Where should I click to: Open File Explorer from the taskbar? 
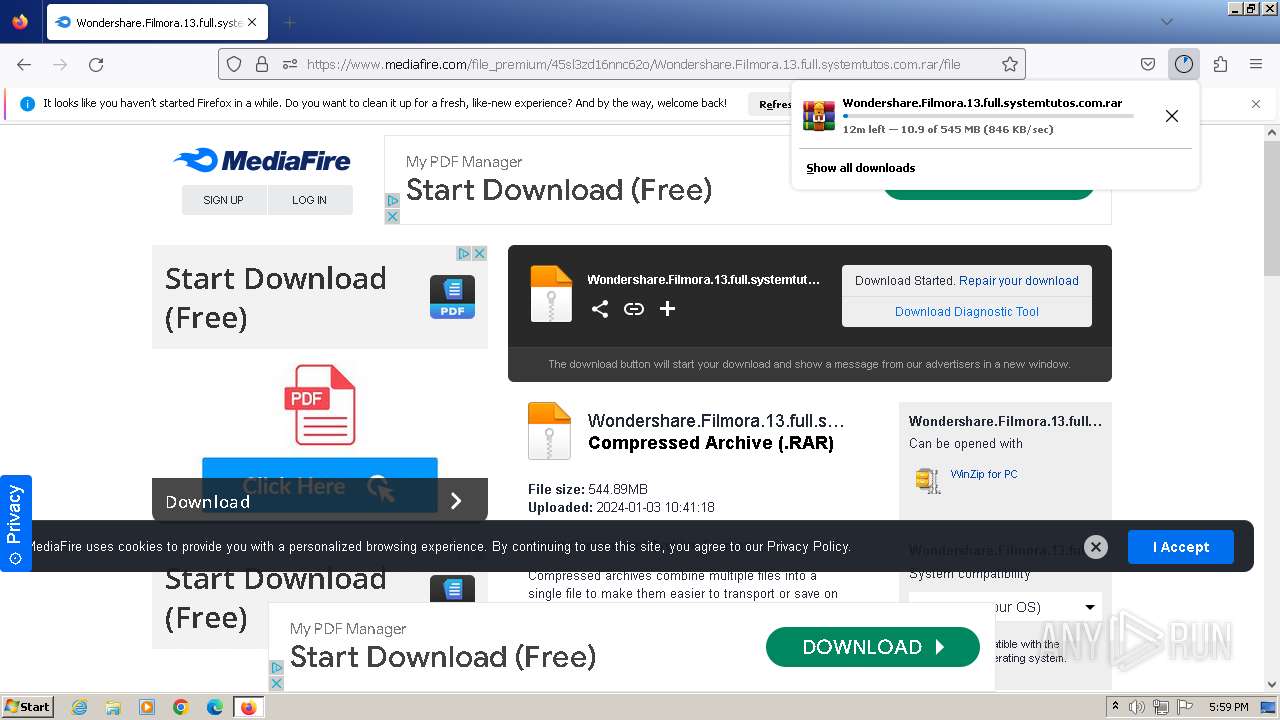coord(113,707)
